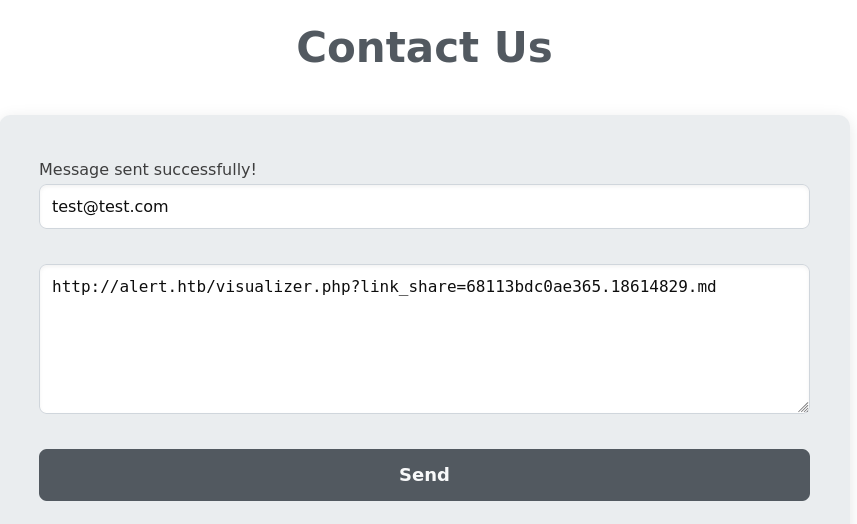Click inside the message textarea
This screenshot has width=857, height=524.
coord(424,339)
